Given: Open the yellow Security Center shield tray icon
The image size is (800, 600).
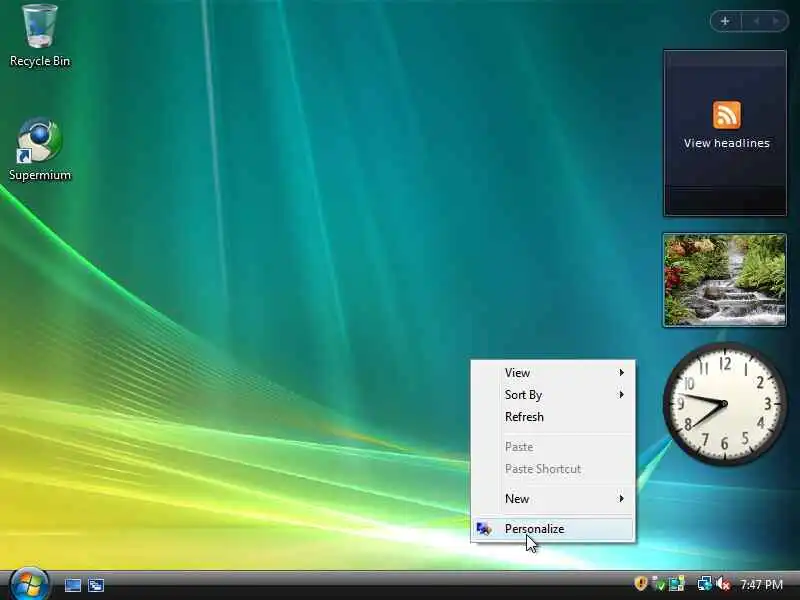Looking at the screenshot, I should [x=641, y=583].
